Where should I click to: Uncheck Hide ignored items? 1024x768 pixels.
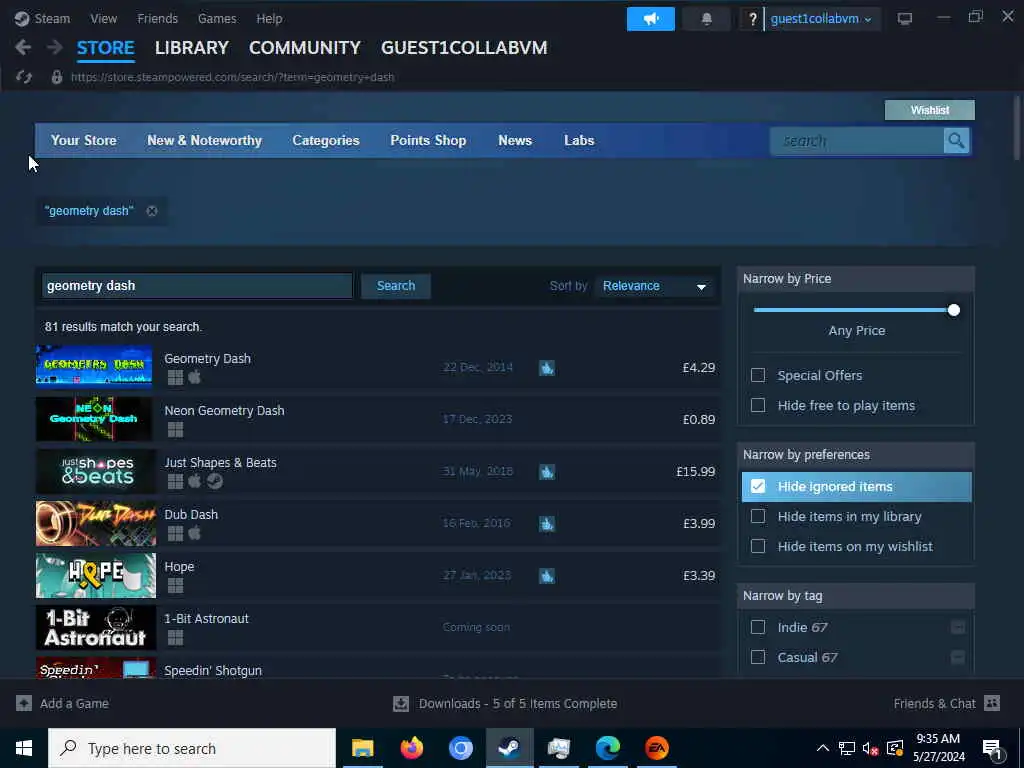tap(758, 487)
